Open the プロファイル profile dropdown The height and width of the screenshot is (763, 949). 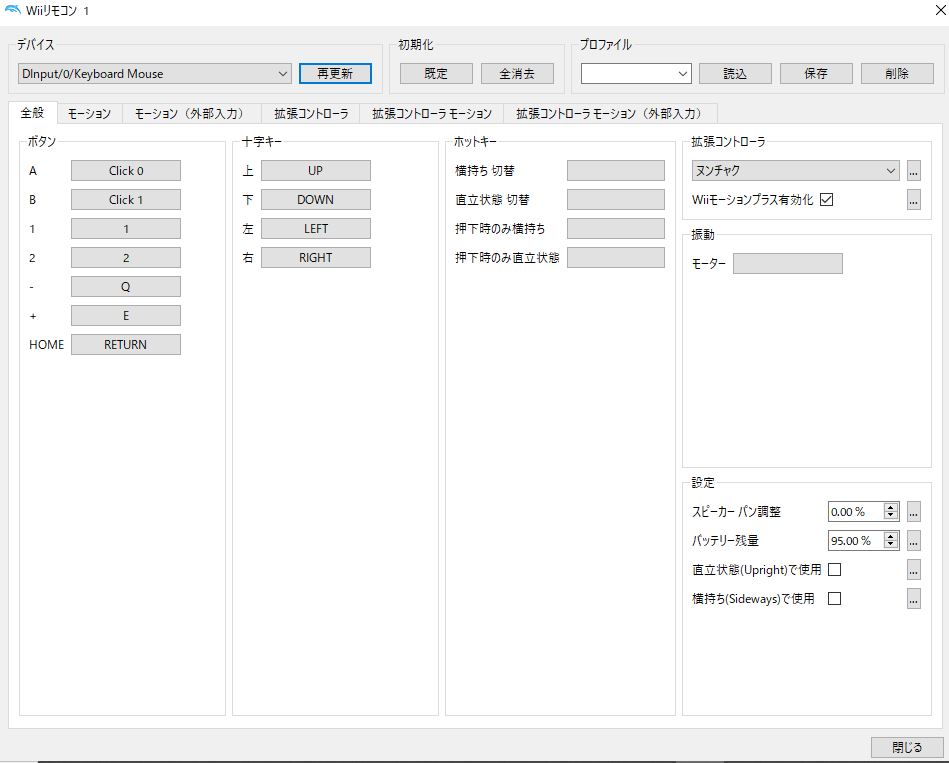[636, 73]
